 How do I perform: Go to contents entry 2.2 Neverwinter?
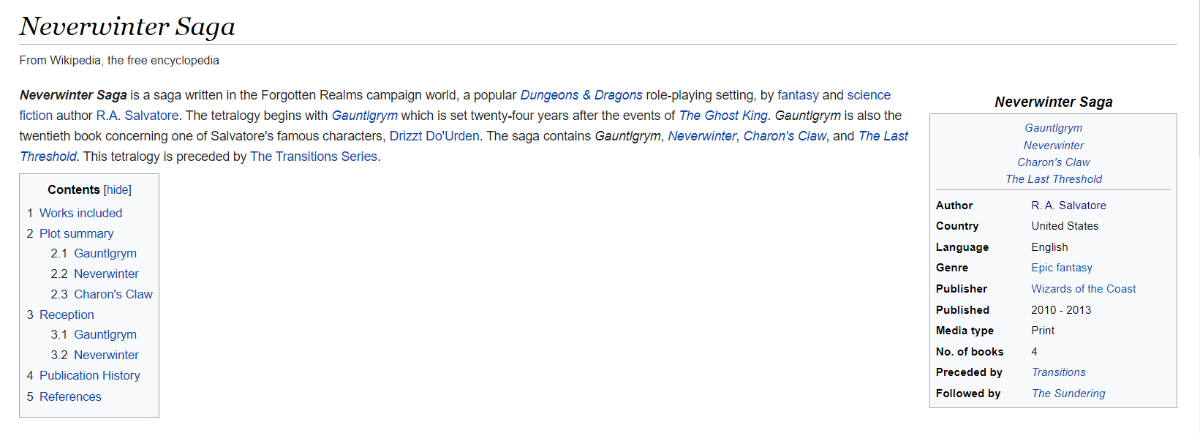(x=95, y=274)
